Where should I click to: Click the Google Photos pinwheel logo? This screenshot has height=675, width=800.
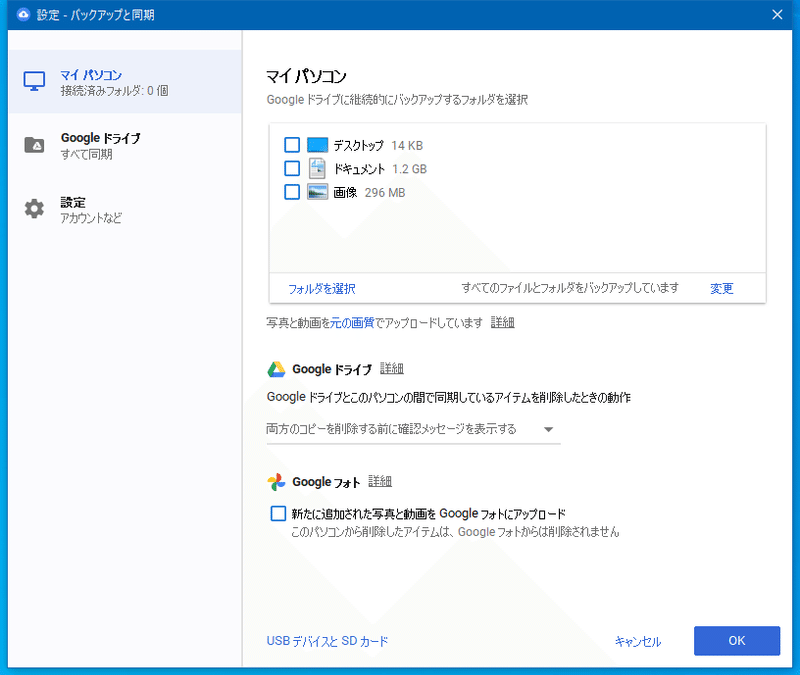pyautogui.click(x=276, y=482)
